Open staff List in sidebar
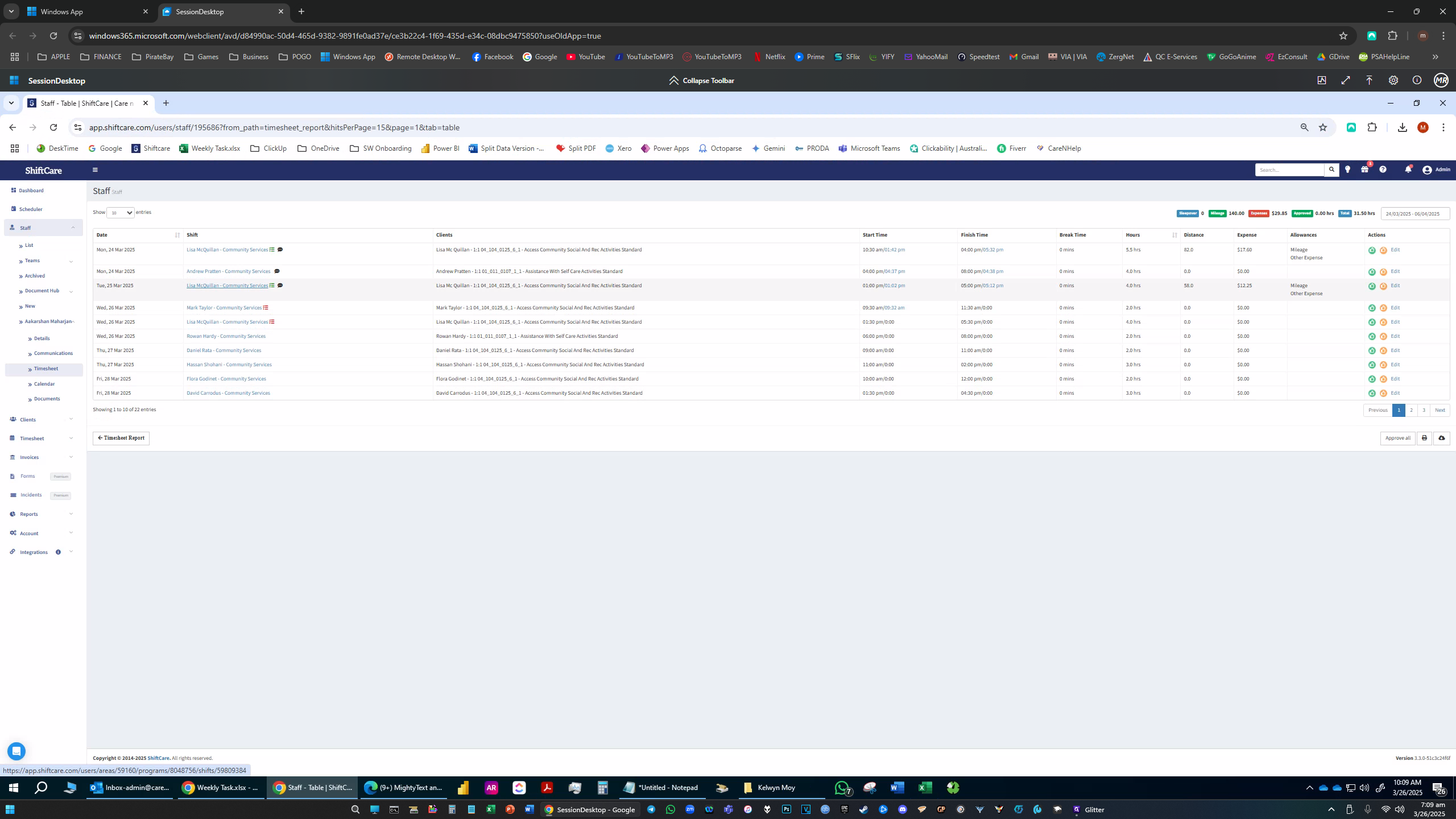Screen dimensions: 1456x819 [x=28, y=245]
